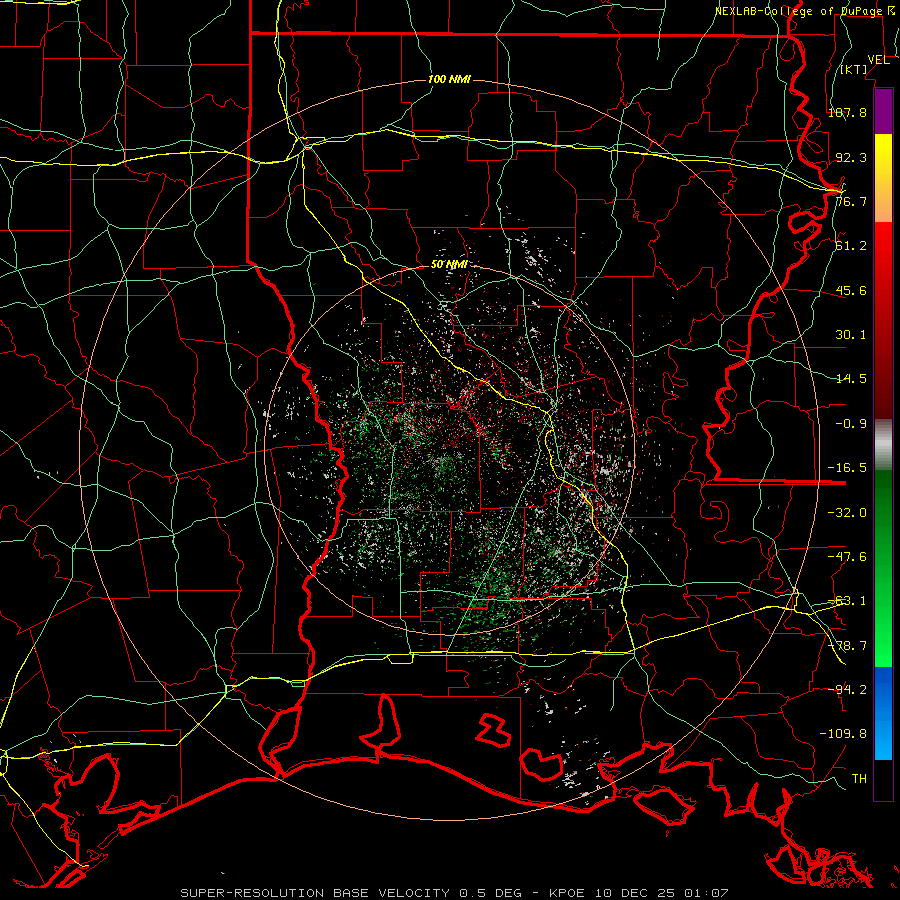Click the [KT] units label

coord(854,69)
